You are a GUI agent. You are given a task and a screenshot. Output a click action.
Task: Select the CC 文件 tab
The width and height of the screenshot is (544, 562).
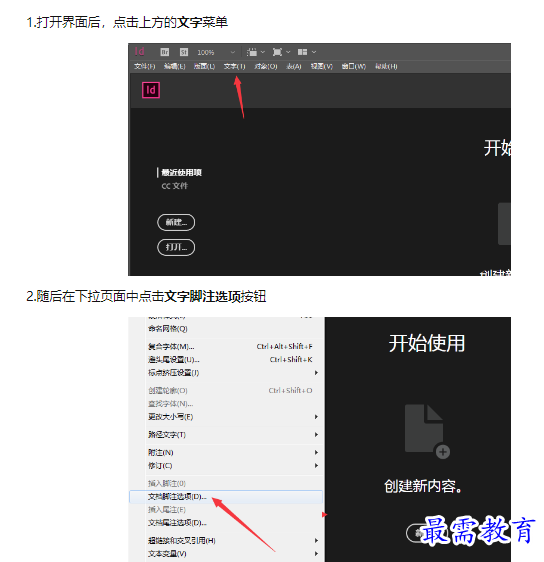(175, 186)
